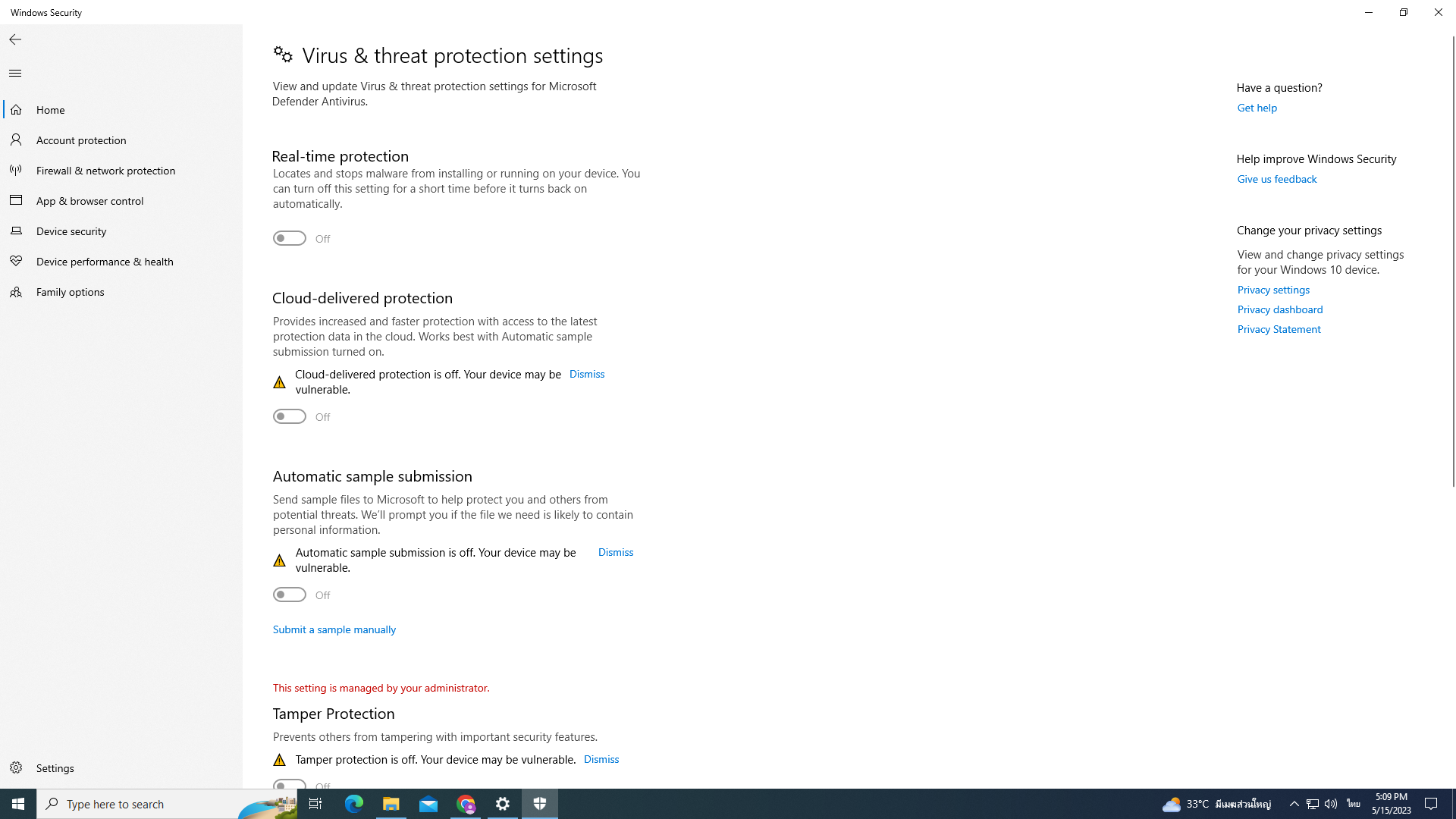Dismiss Cloud-delivered protection warning
The width and height of the screenshot is (1456, 819).
[x=587, y=374]
